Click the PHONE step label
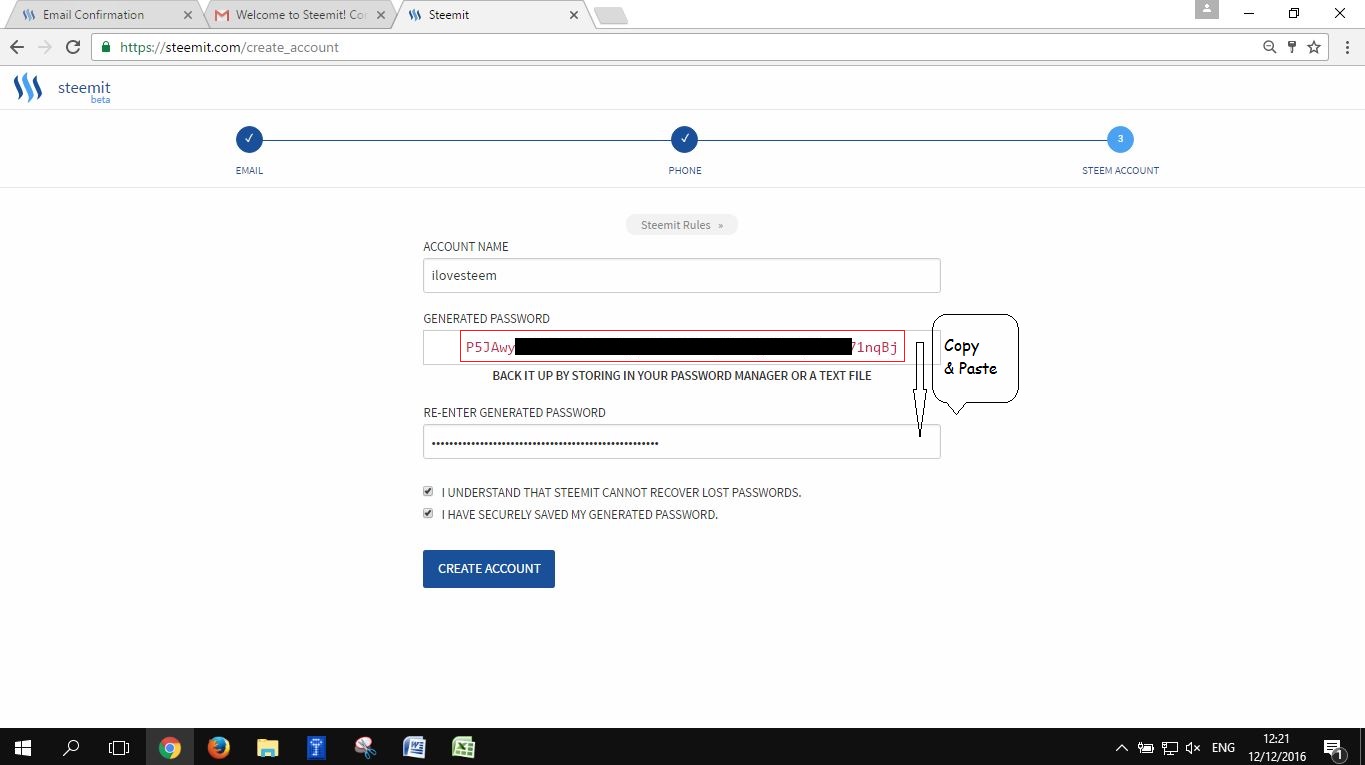 tap(685, 171)
